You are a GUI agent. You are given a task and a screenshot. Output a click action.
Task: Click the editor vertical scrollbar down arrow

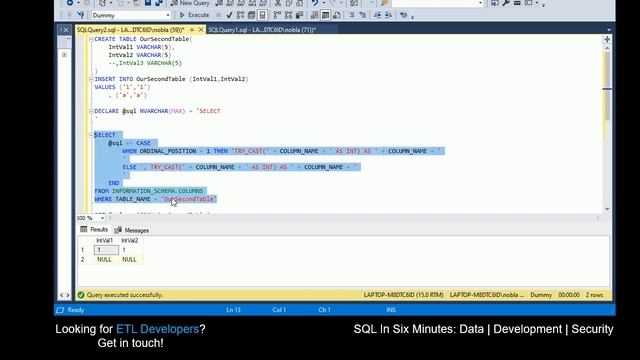607,209
